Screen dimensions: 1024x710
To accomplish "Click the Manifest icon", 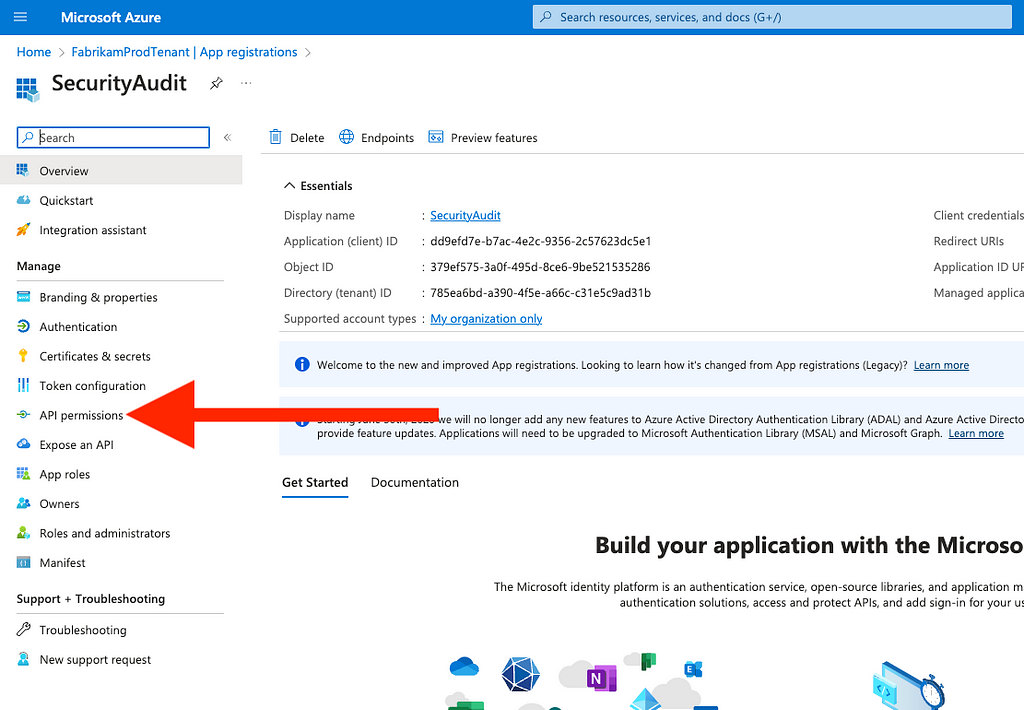I will (x=23, y=562).
